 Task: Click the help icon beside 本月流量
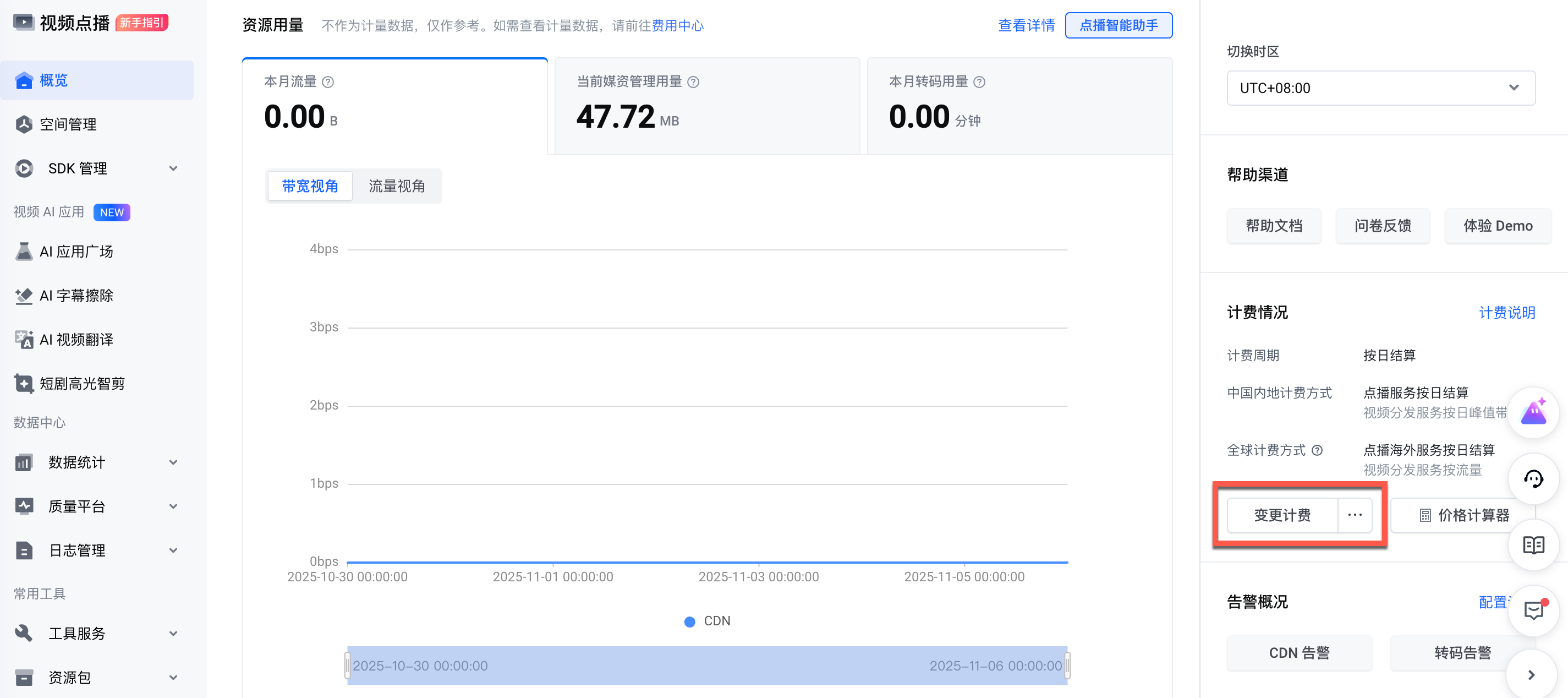tap(327, 82)
